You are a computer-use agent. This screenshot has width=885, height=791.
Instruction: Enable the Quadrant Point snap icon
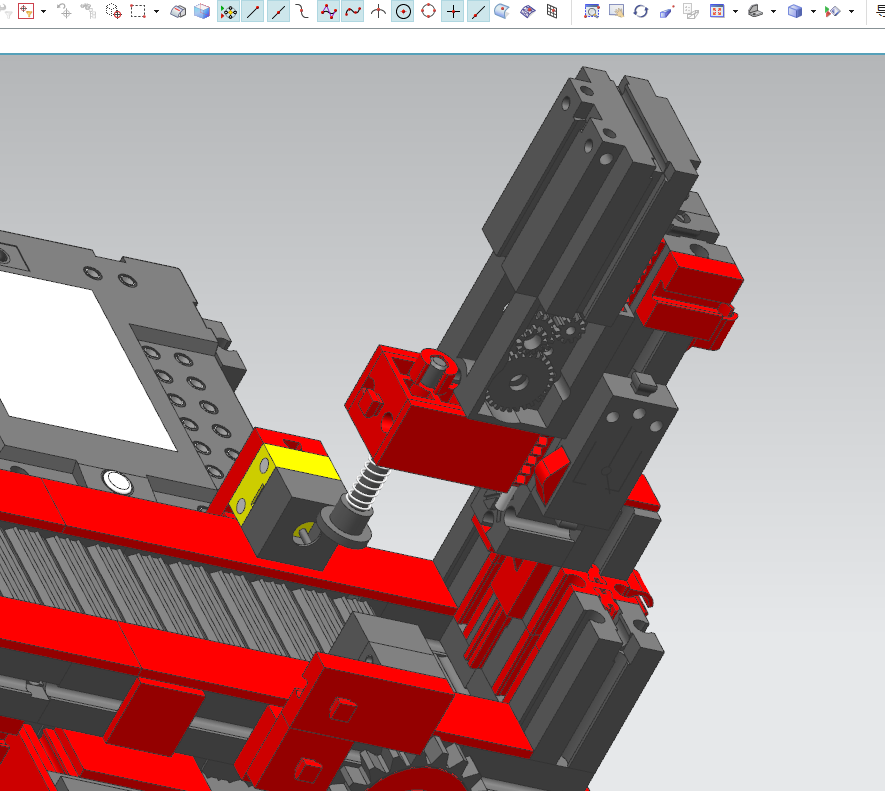(428, 11)
